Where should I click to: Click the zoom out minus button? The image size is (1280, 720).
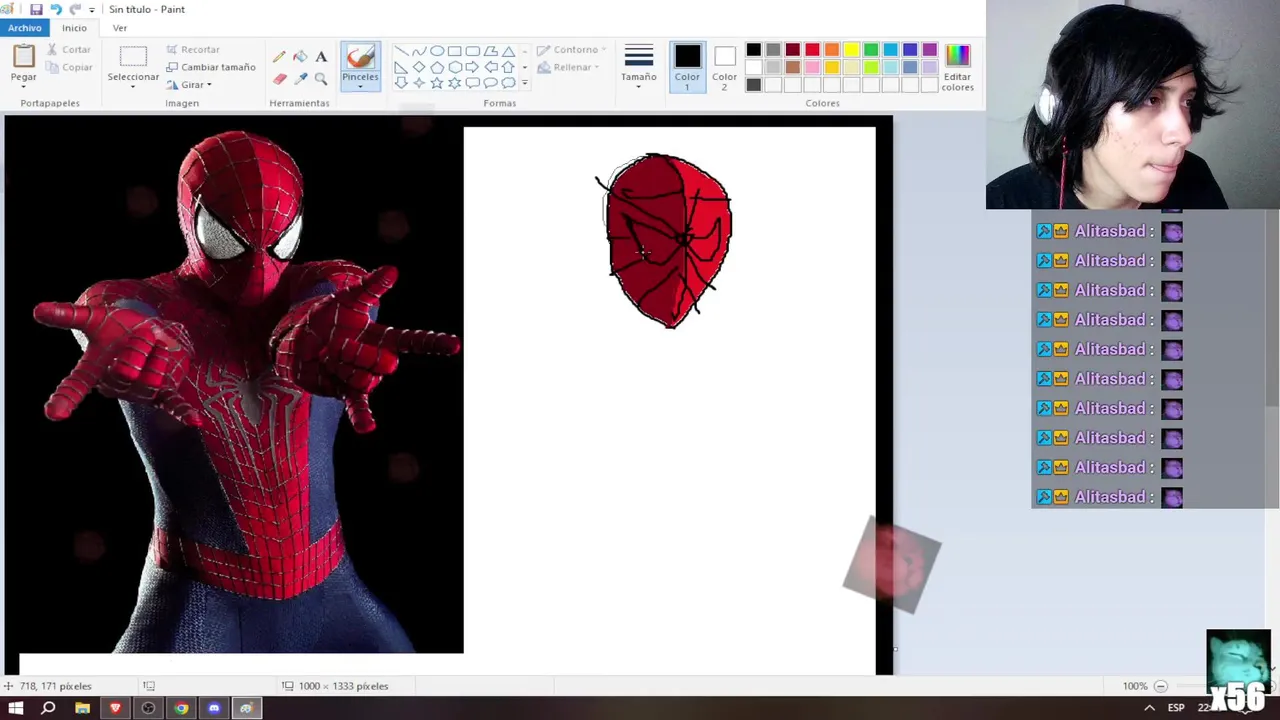pos(1160,686)
